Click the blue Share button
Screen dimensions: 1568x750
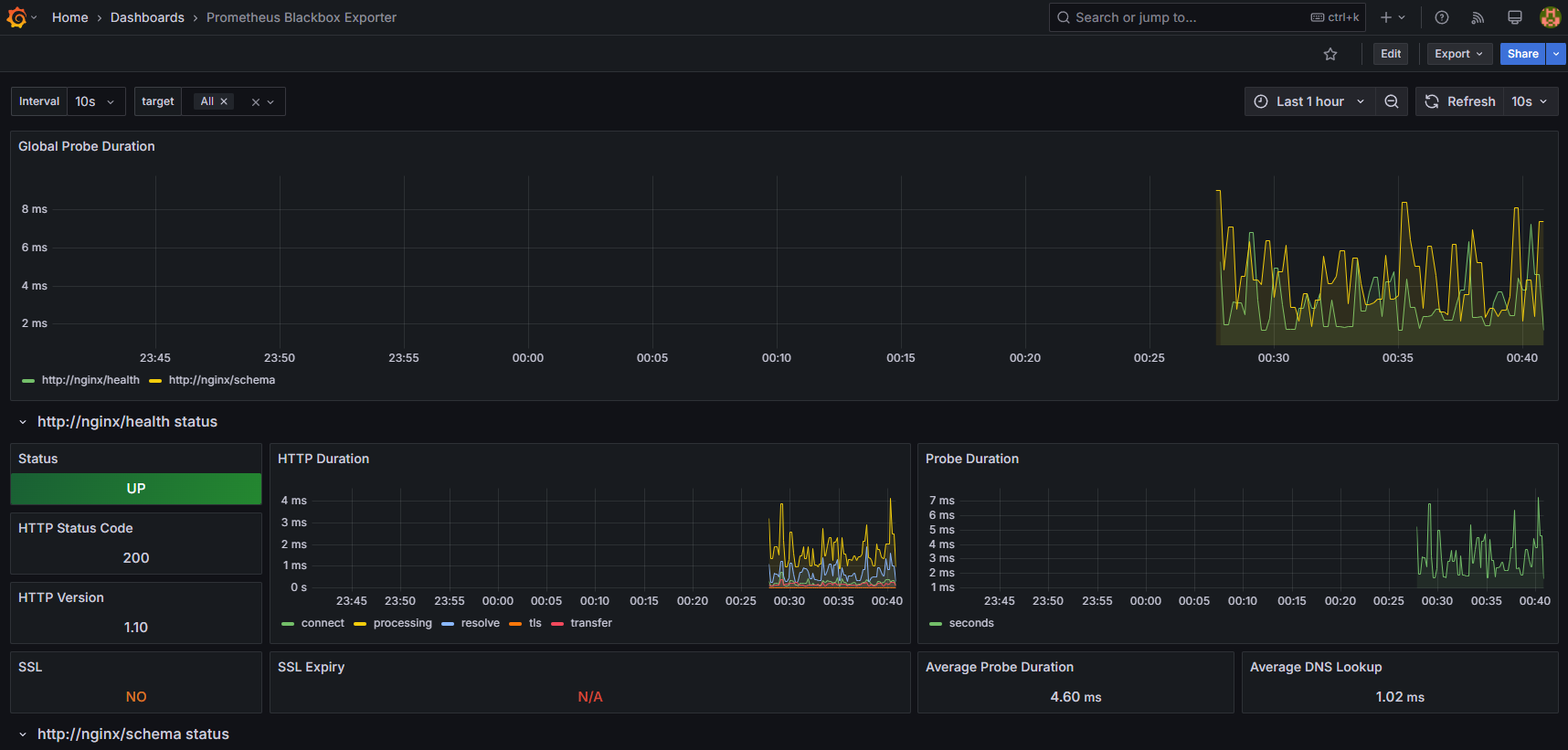pyautogui.click(x=1522, y=54)
